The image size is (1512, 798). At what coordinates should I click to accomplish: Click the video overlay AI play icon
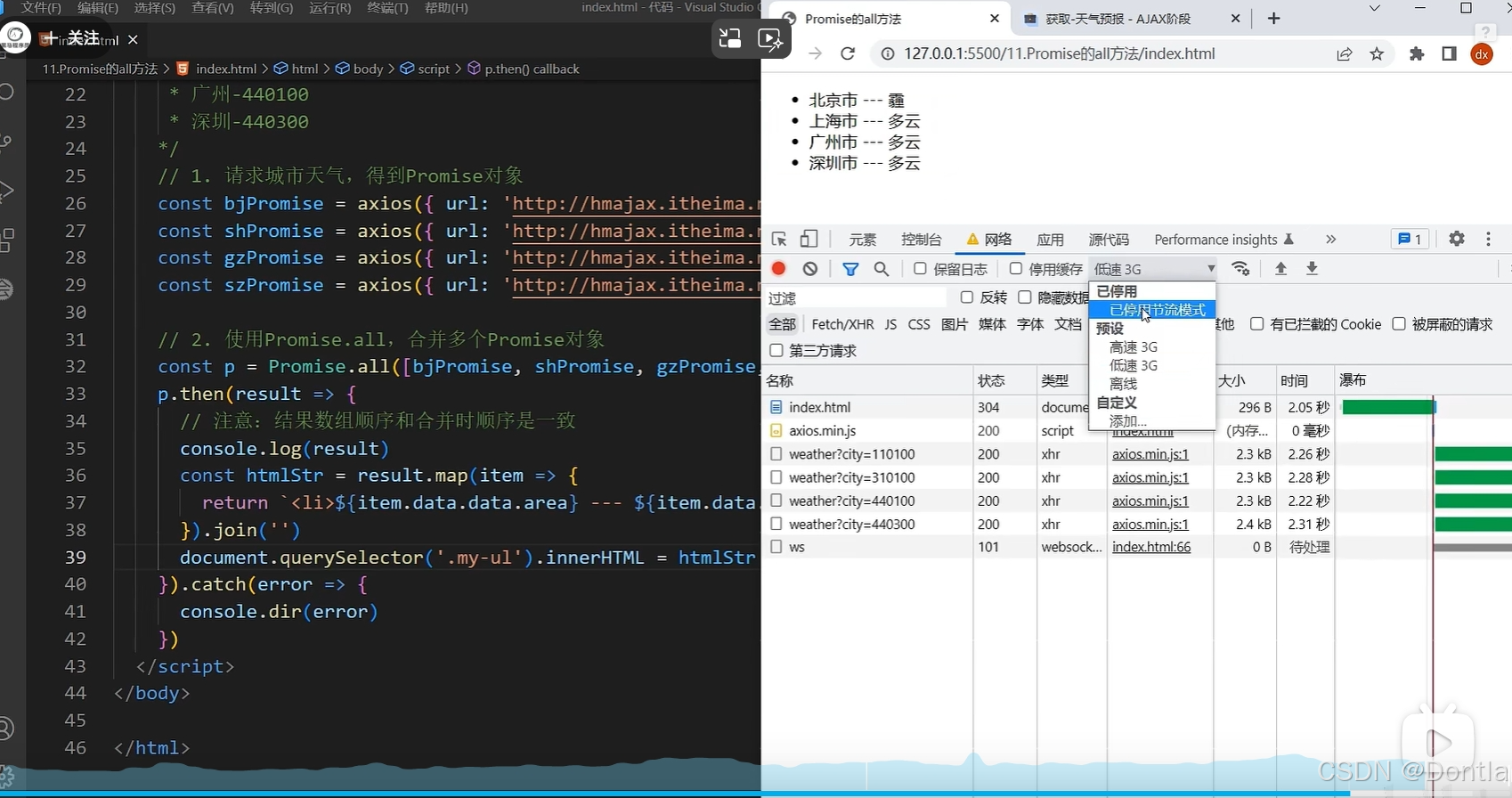[x=769, y=38]
